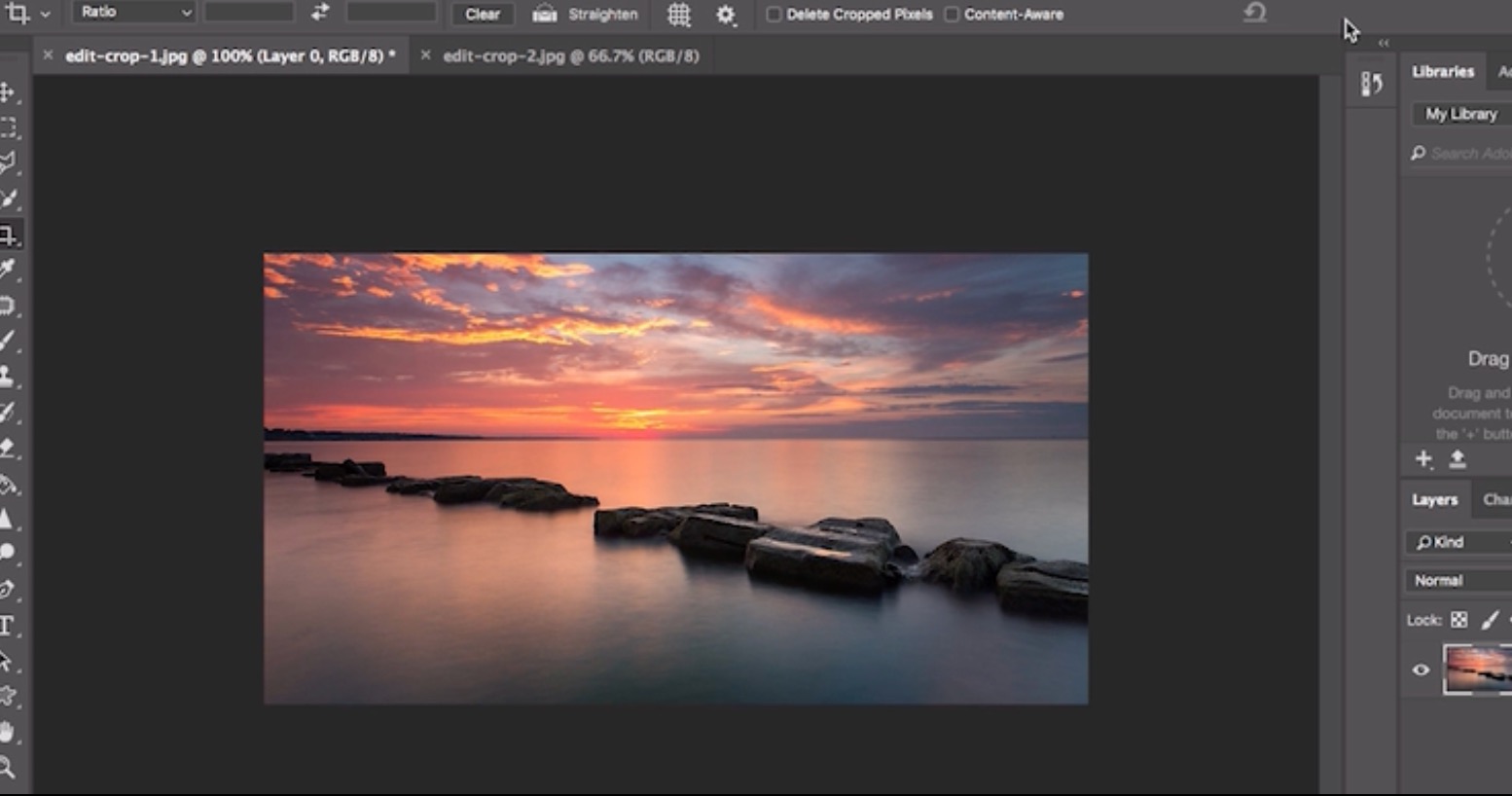1512x796 pixels.
Task: Select the Quick Selection tool
Action: (7, 199)
